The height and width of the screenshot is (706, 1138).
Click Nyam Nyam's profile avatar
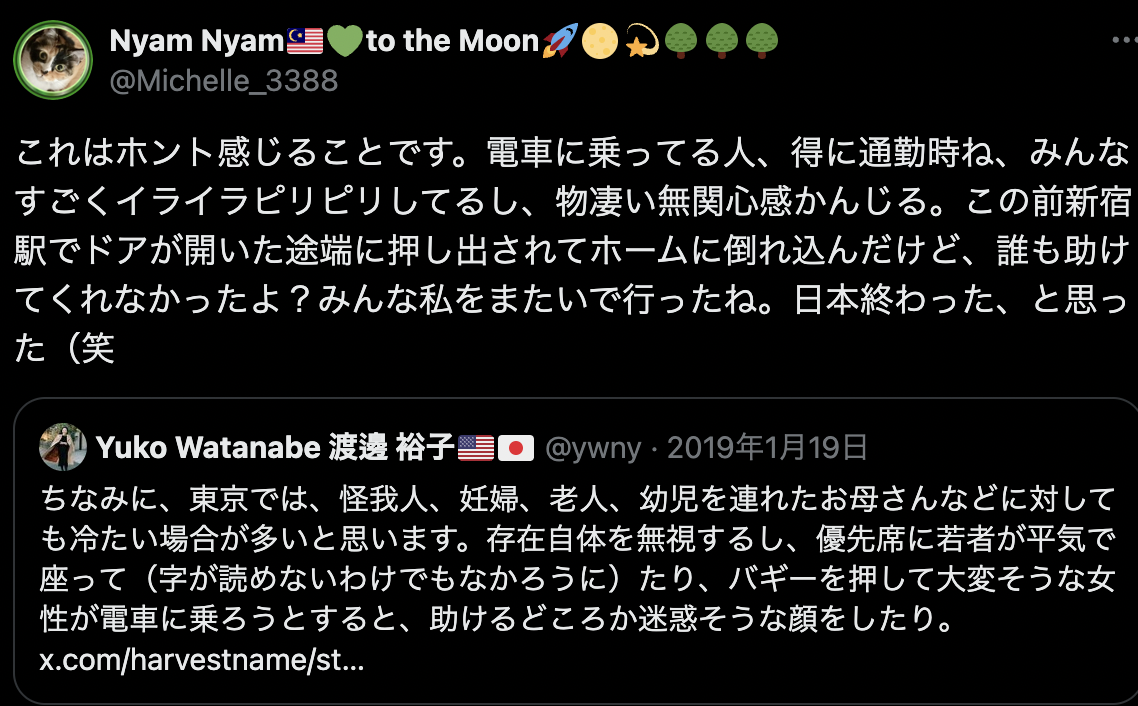click(x=53, y=60)
